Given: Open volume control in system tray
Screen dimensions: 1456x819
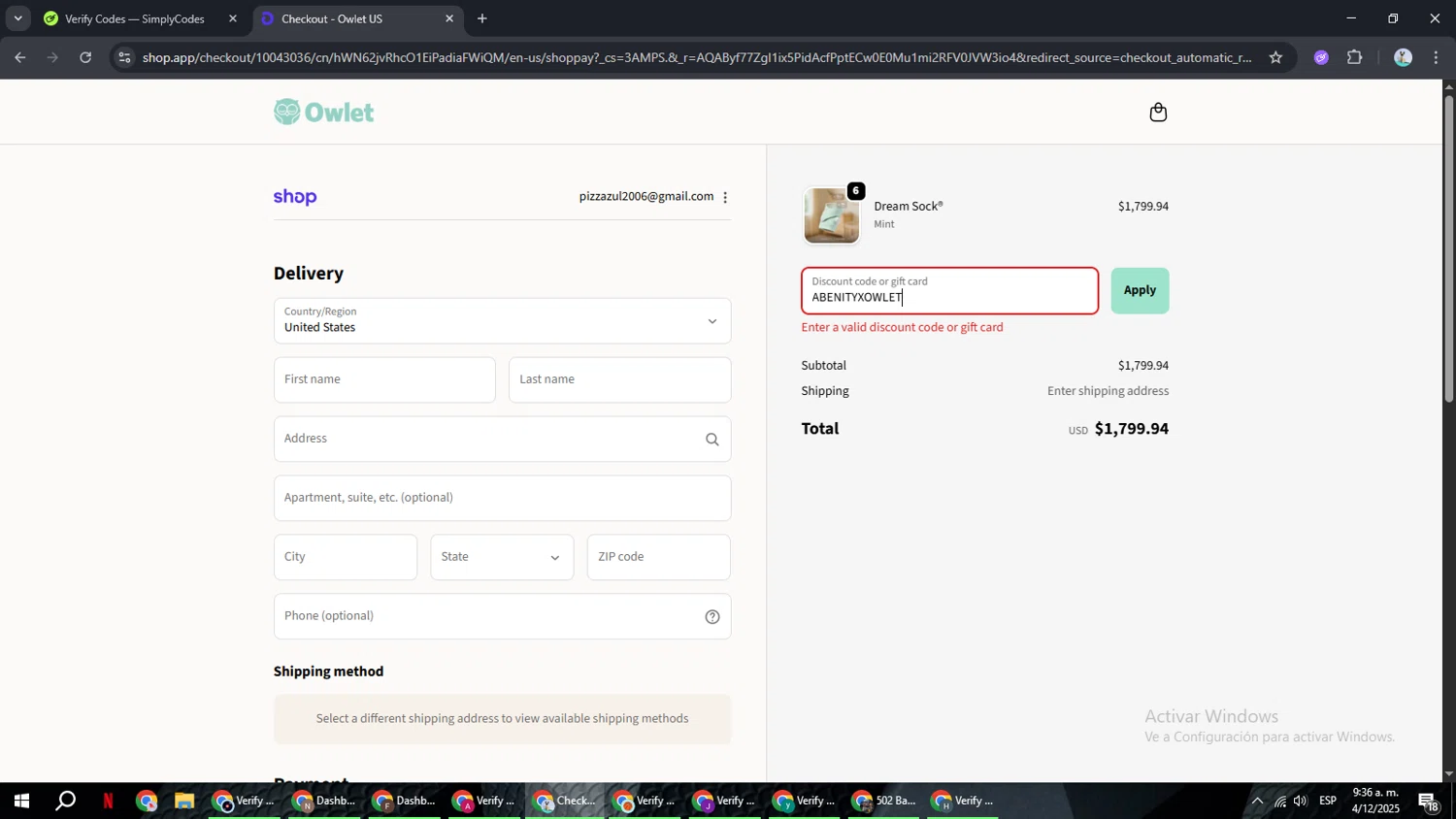Looking at the screenshot, I should (x=1301, y=802).
